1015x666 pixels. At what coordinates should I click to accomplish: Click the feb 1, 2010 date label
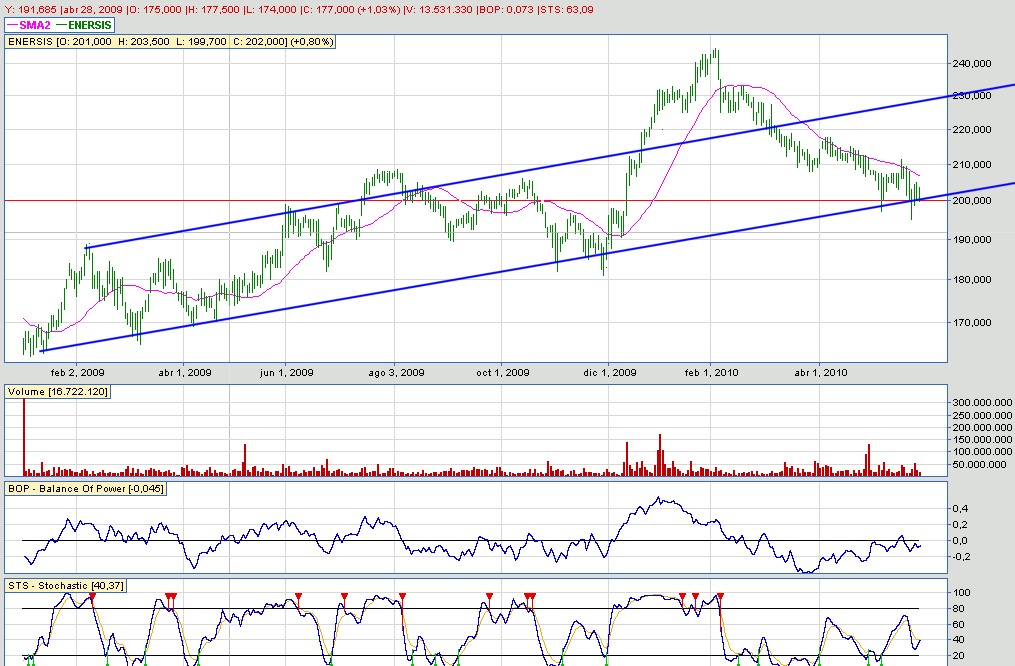point(711,373)
